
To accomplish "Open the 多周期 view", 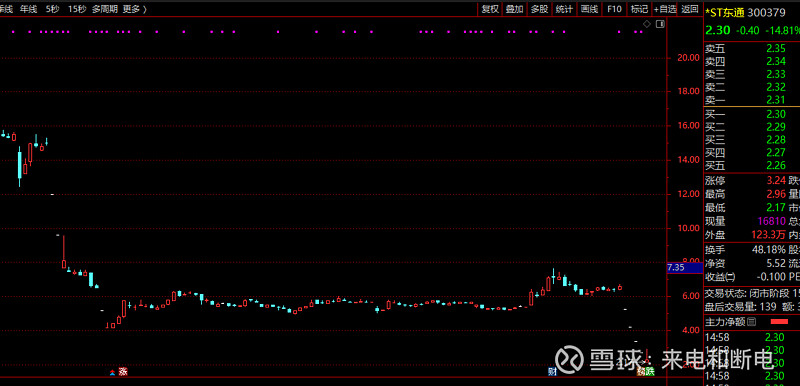I will pyautogui.click(x=105, y=9).
